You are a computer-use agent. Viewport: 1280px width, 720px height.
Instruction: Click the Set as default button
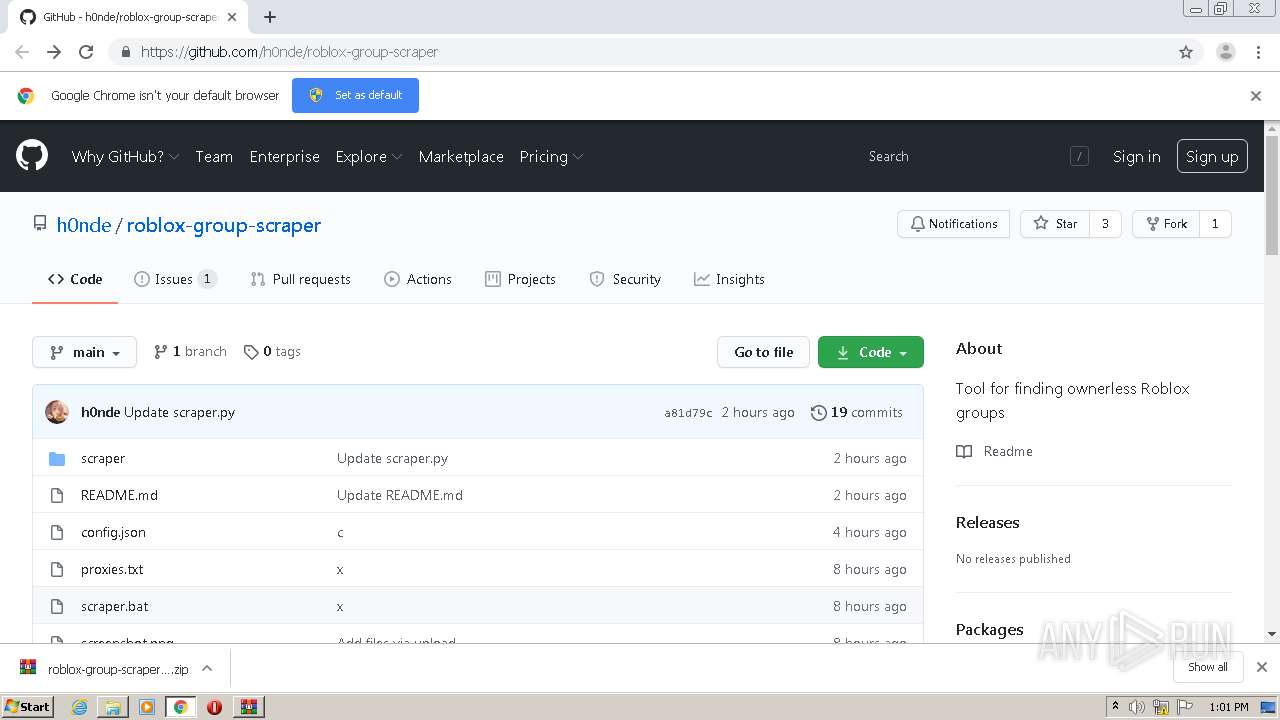(355, 95)
